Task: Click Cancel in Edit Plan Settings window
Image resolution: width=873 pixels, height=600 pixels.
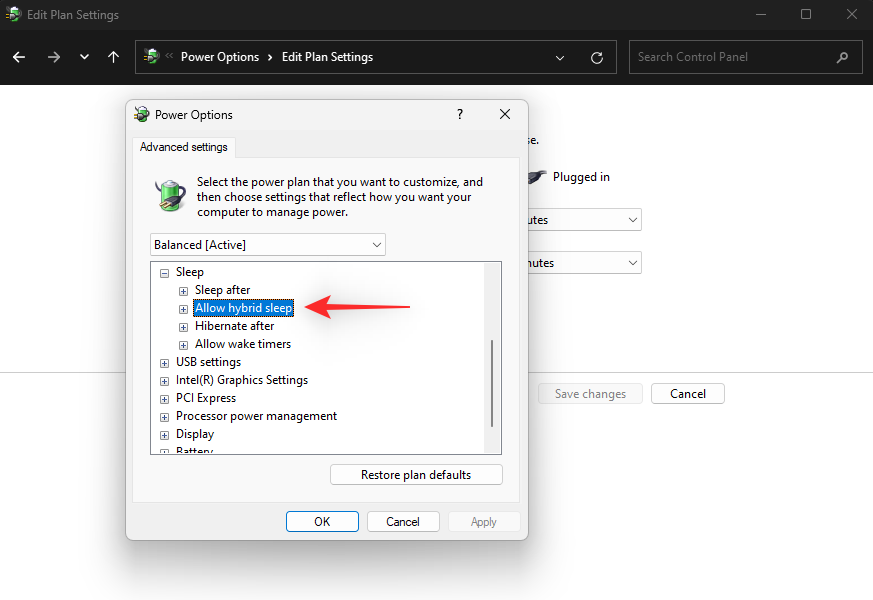Action: click(688, 394)
